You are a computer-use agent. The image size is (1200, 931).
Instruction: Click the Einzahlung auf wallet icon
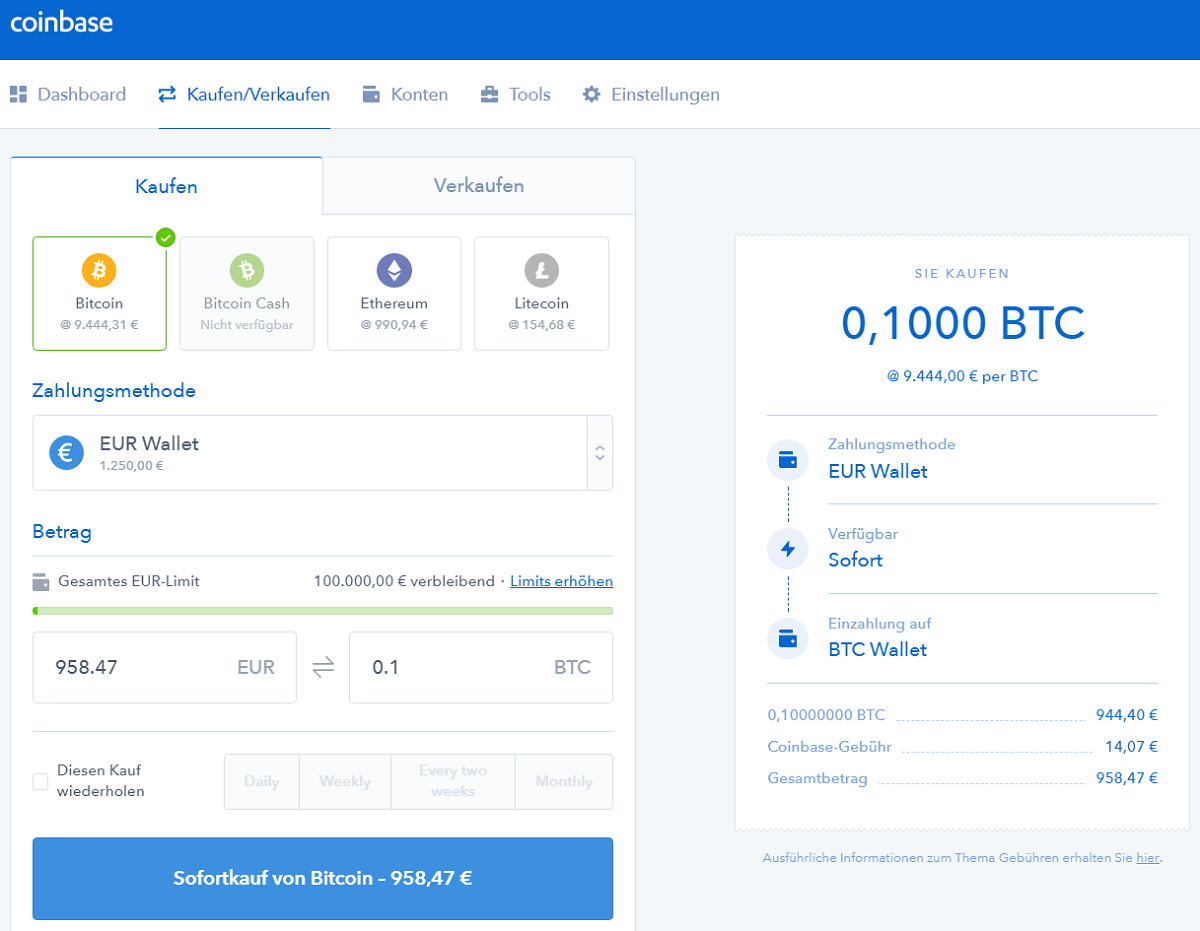(x=788, y=638)
